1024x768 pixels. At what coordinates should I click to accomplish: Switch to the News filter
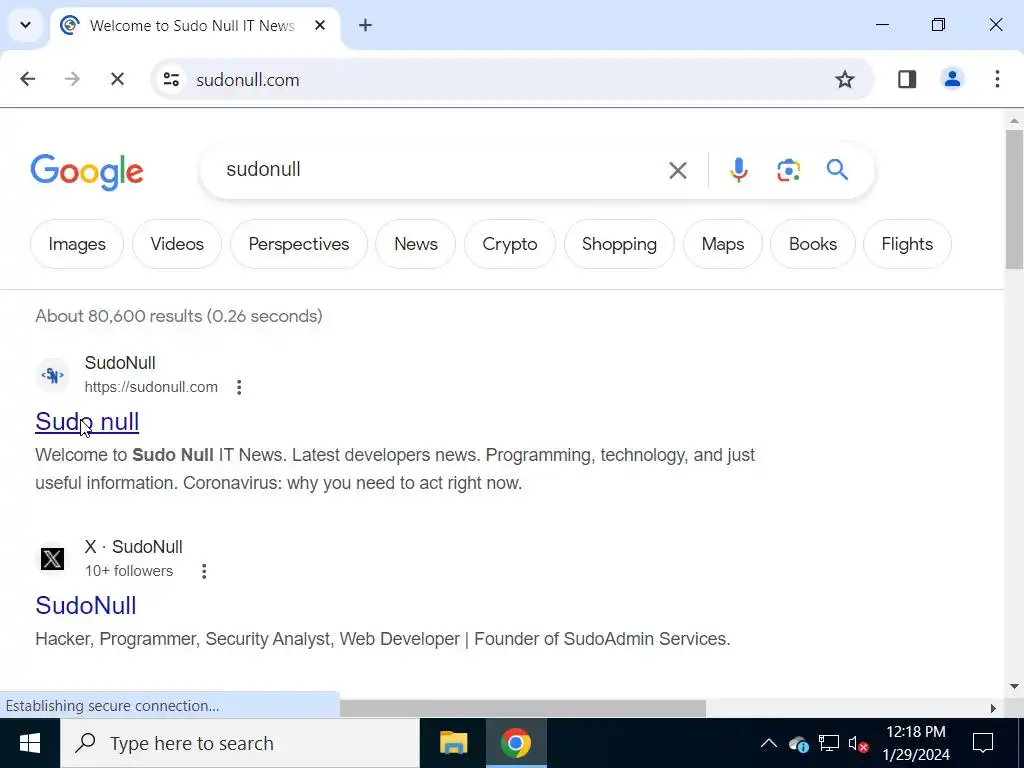click(x=415, y=244)
